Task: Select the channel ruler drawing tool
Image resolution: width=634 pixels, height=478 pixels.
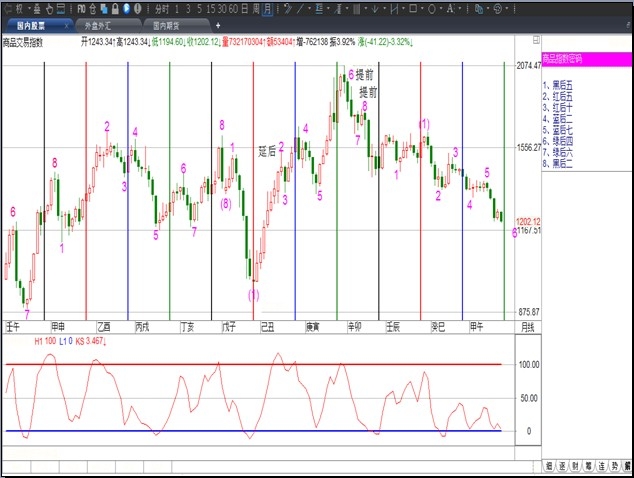Action: point(338,8)
